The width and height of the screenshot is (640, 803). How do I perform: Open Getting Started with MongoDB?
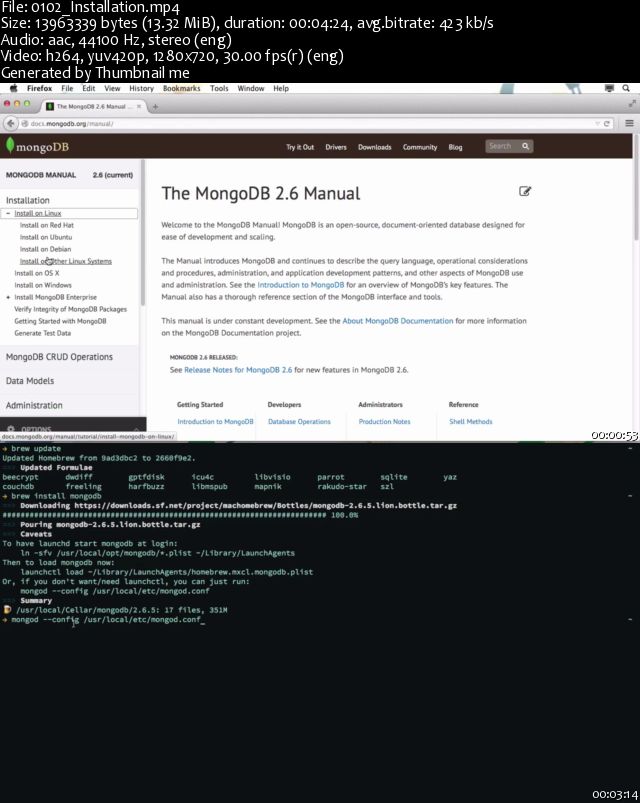pos(60,321)
